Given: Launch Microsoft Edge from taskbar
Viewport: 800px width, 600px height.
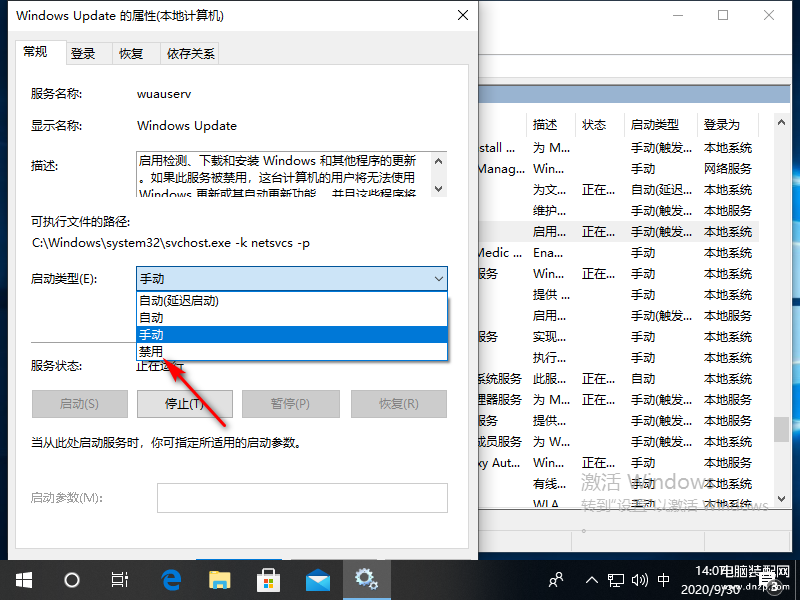Looking at the screenshot, I should 171,580.
